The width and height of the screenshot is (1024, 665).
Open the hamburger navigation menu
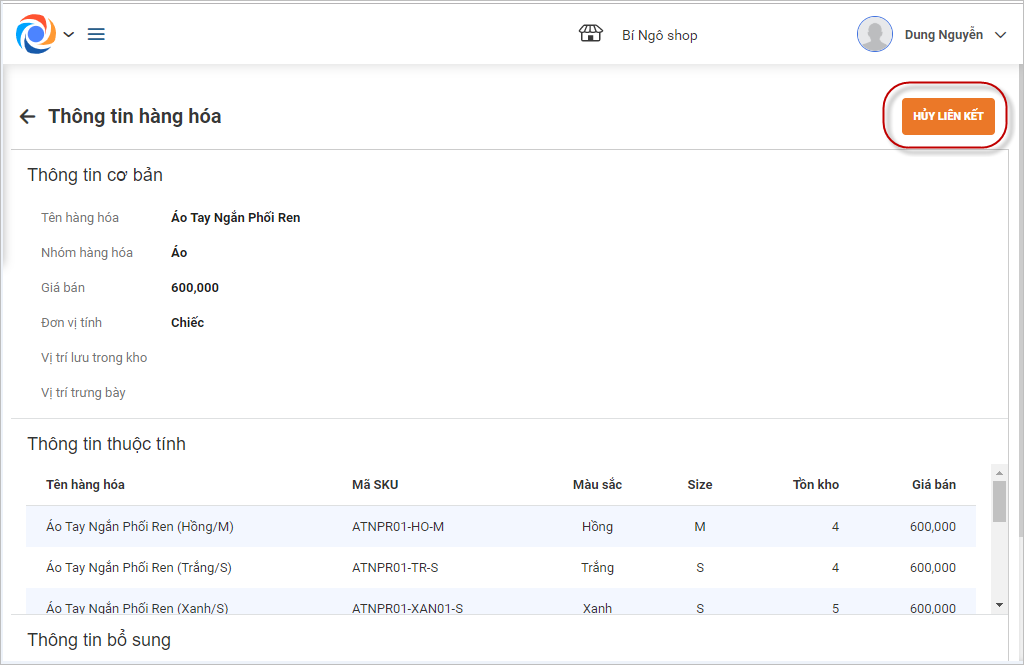coord(96,35)
